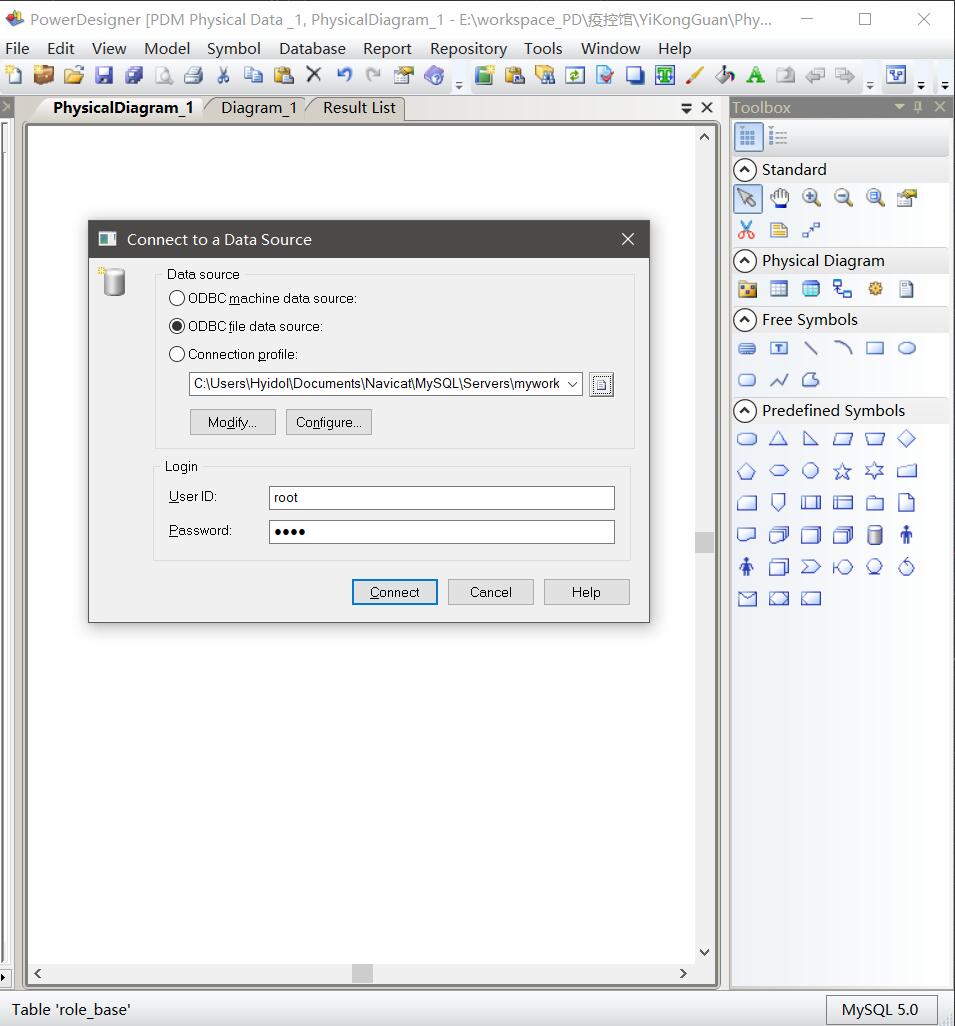Open the File menu
955x1026 pixels.
[17, 48]
